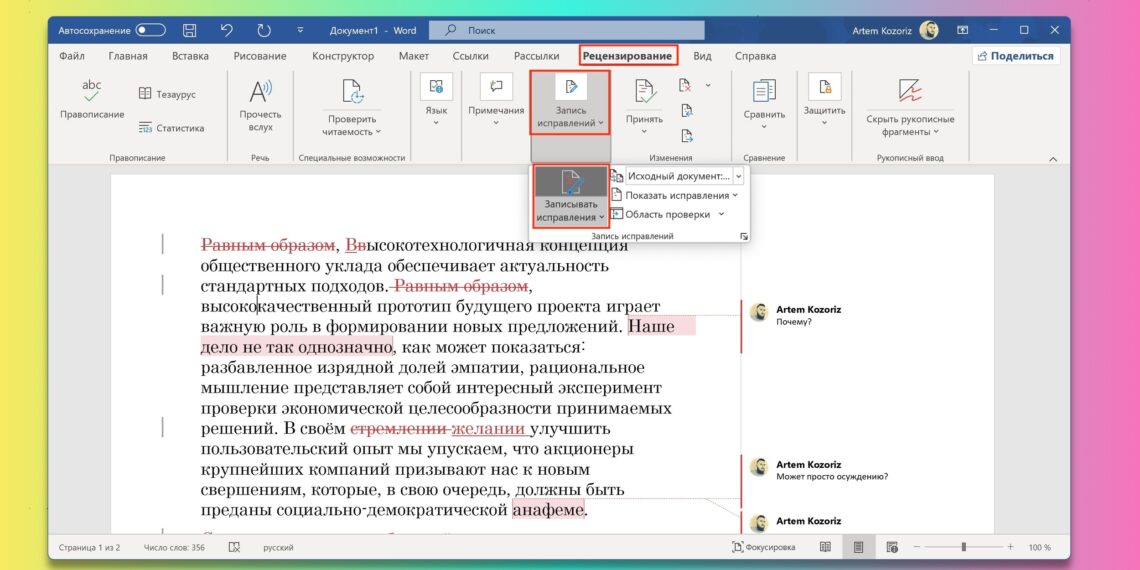
Task: Click the Правописание spell check icon
Action: pyautogui.click(x=92, y=92)
